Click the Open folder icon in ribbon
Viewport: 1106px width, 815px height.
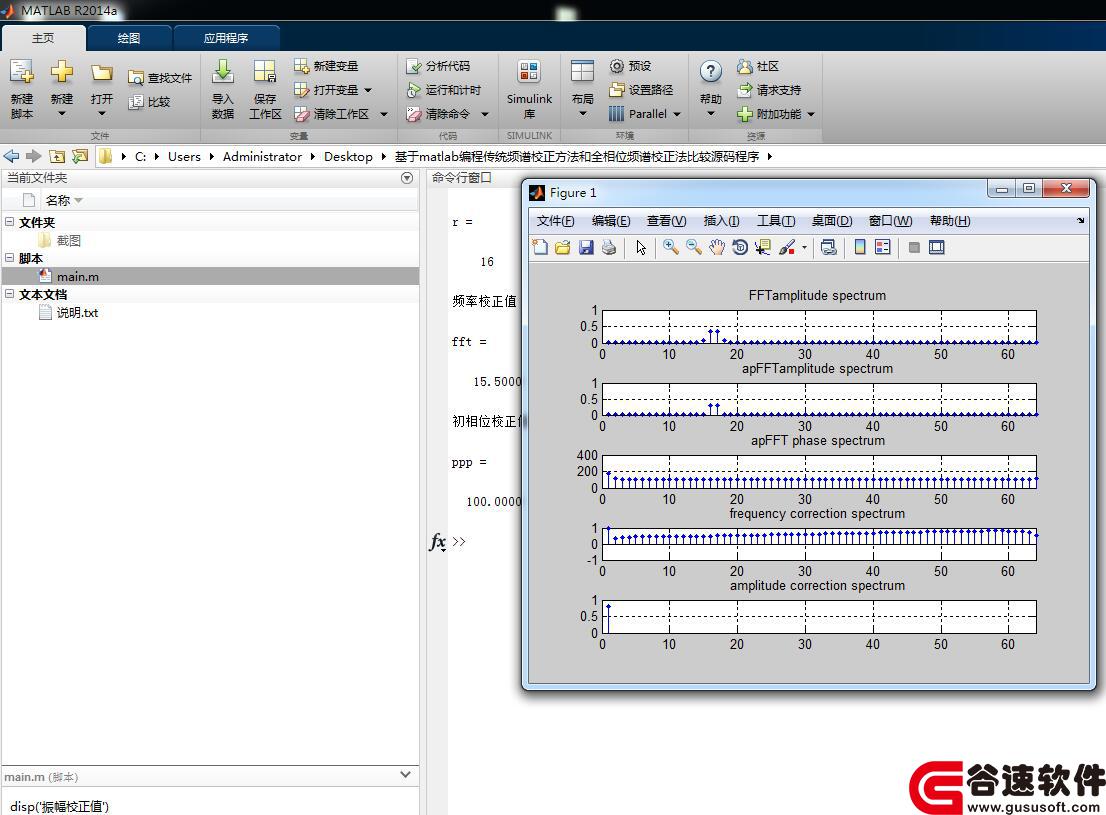pyautogui.click(x=102, y=72)
